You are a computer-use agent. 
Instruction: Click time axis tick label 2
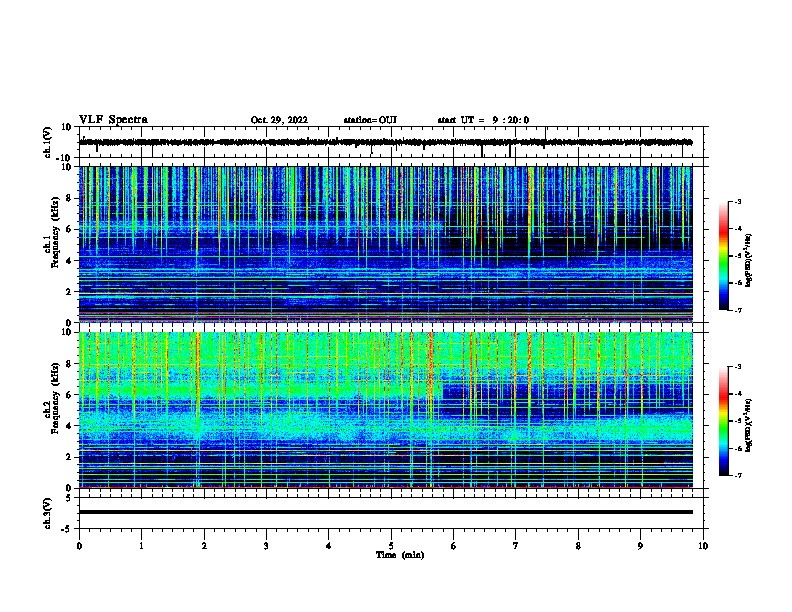204,546
